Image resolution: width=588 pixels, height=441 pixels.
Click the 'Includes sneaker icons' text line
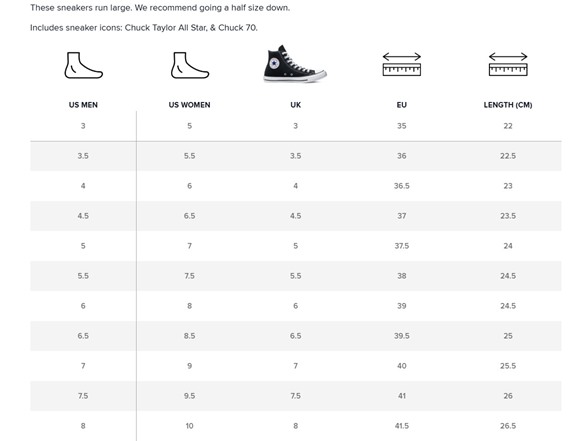144,28
